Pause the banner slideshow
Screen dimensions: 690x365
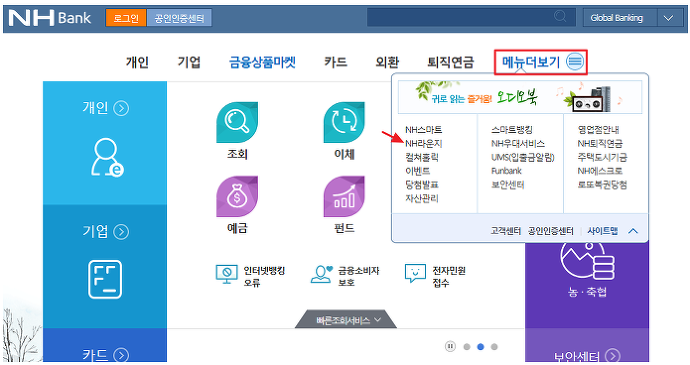click(x=450, y=347)
